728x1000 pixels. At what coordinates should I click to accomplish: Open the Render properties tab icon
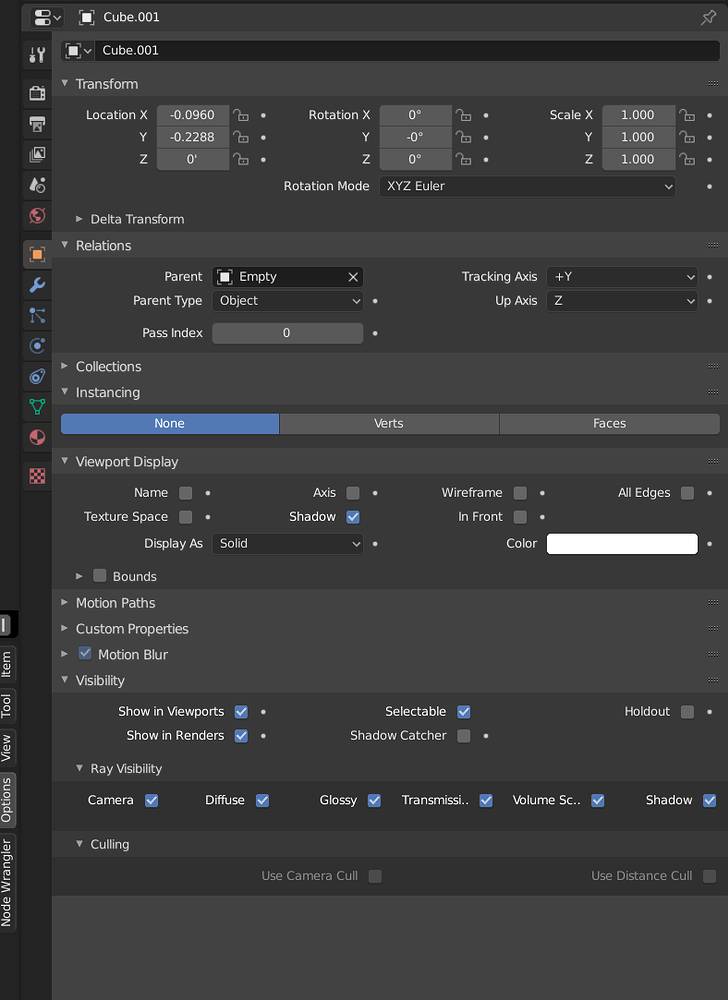37,93
